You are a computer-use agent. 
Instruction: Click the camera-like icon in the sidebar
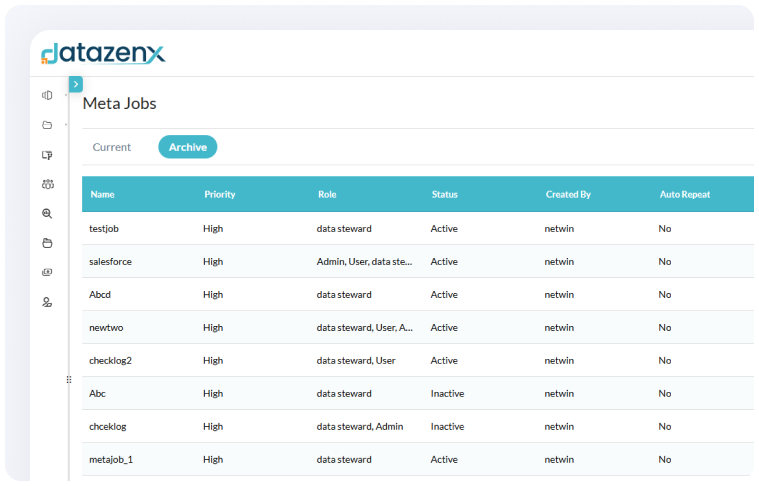47,272
